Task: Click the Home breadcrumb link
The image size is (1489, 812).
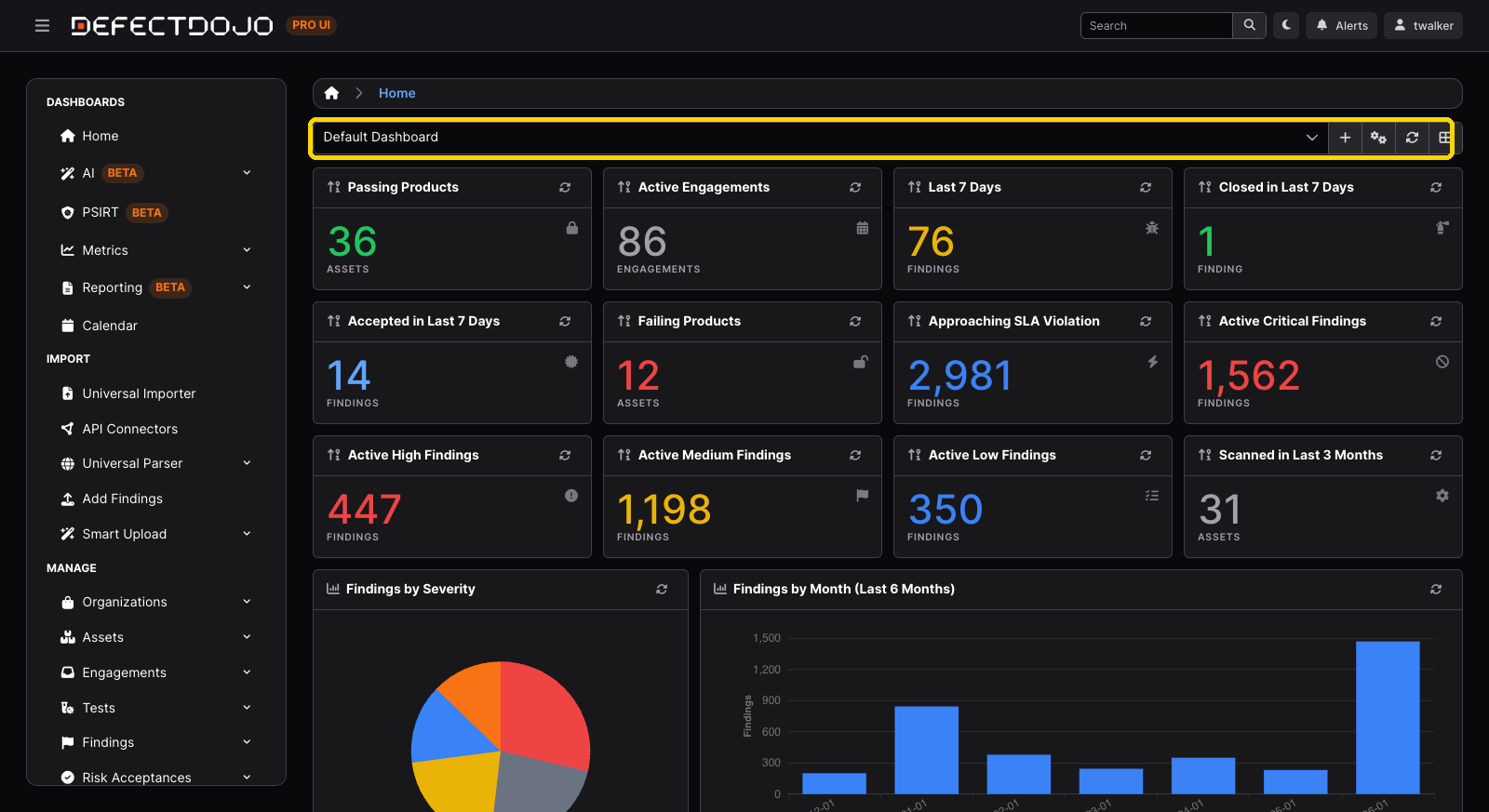Action: tap(396, 93)
